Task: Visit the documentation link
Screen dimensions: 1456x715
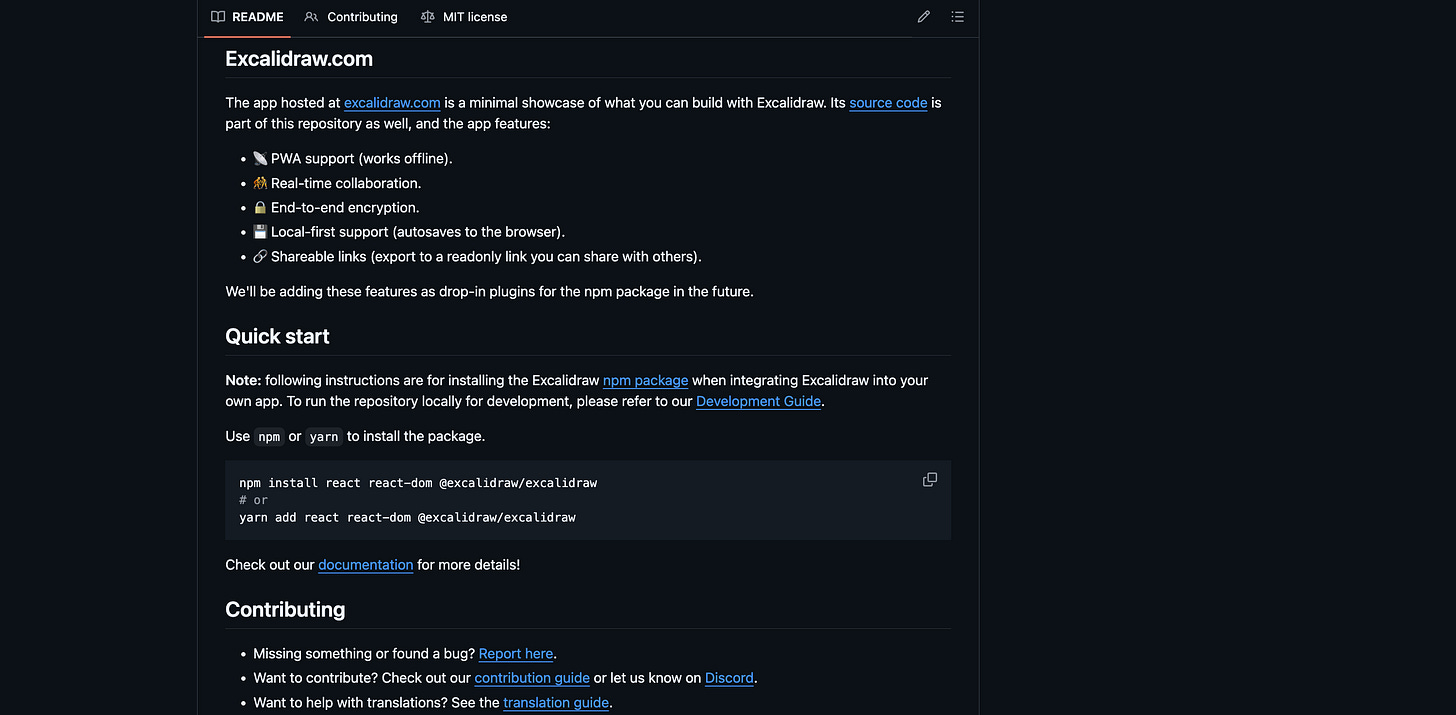Action: coord(365,564)
